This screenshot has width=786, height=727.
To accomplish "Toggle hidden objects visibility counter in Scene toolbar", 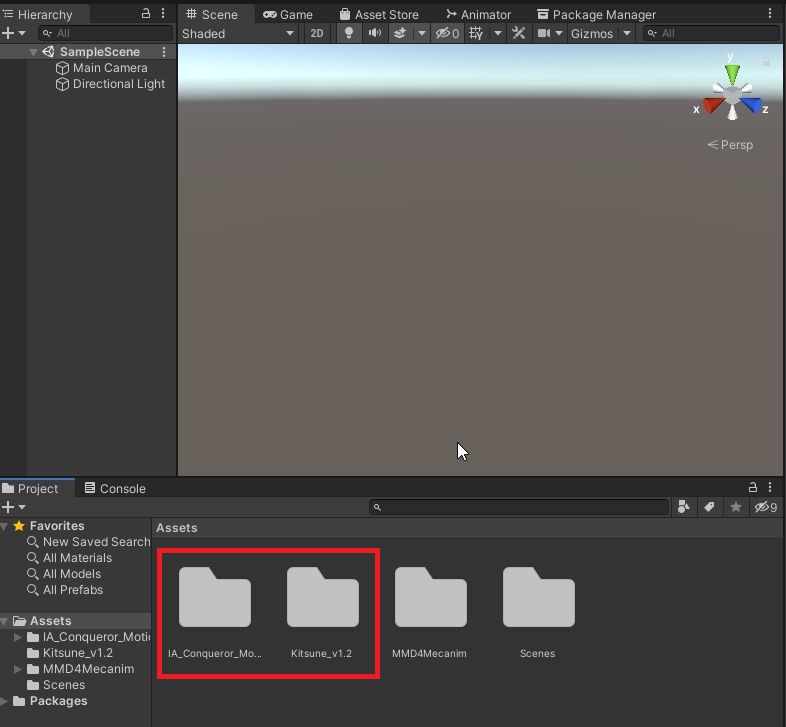I will click(x=447, y=33).
